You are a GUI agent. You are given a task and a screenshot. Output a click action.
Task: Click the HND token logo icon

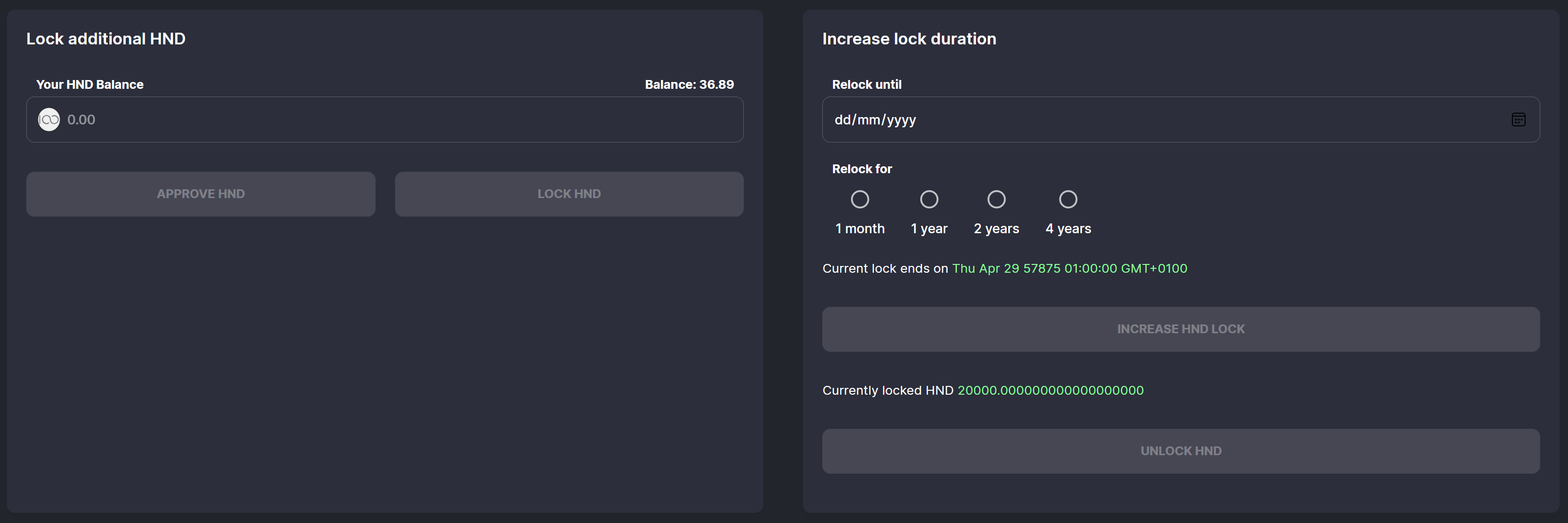[x=49, y=120]
